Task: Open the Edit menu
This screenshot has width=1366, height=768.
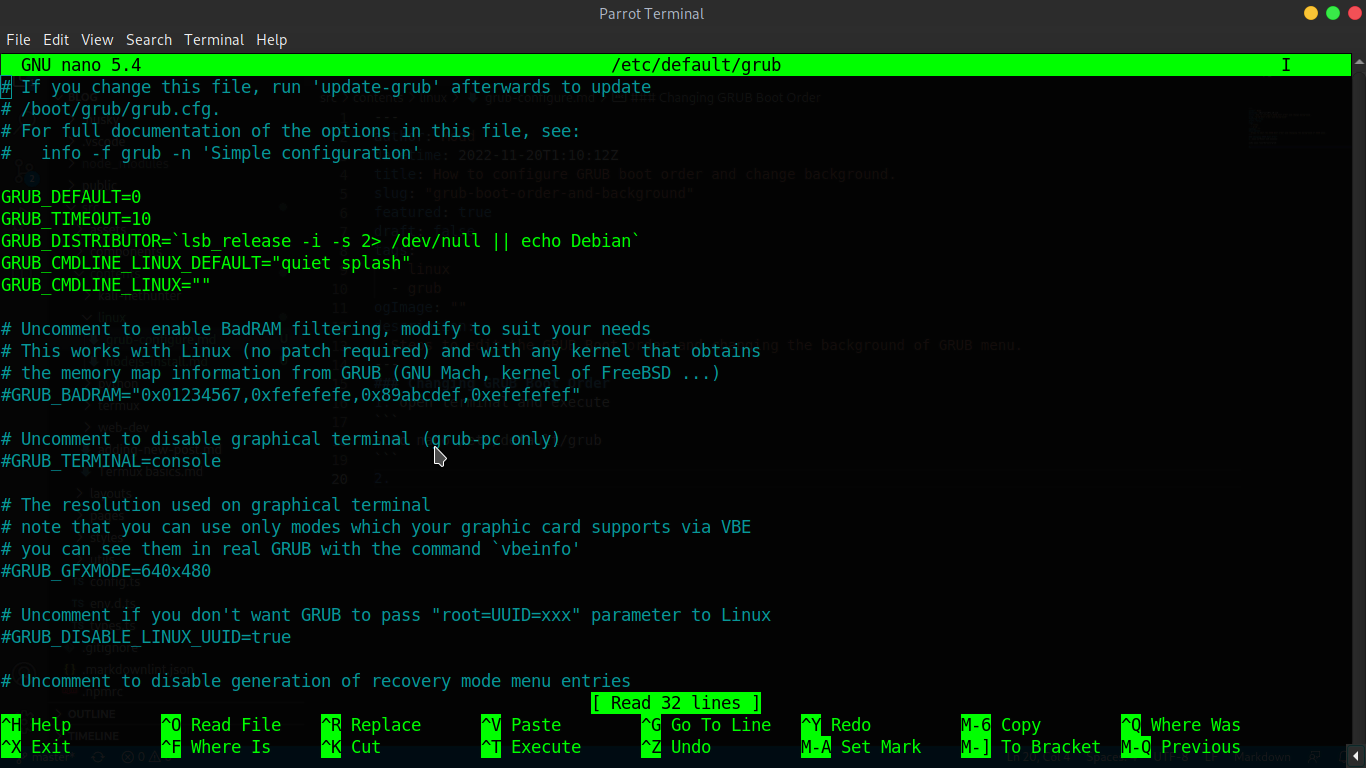Action: [56, 40]
